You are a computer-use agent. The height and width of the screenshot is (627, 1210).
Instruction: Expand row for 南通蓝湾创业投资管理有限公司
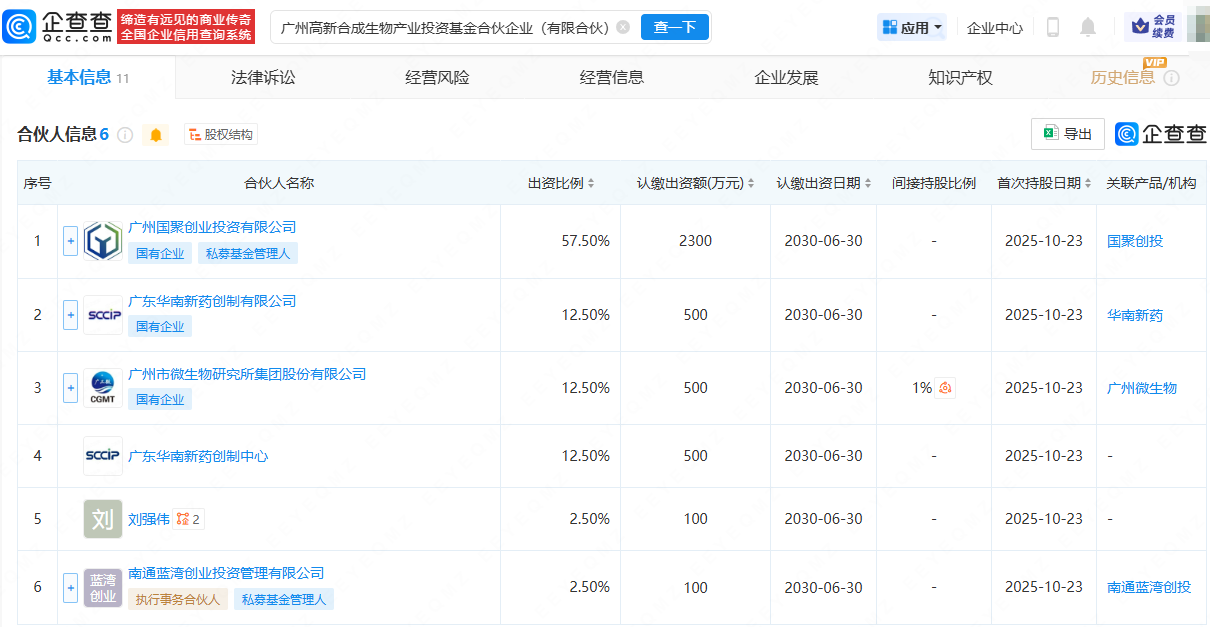(x=70, y=588)
